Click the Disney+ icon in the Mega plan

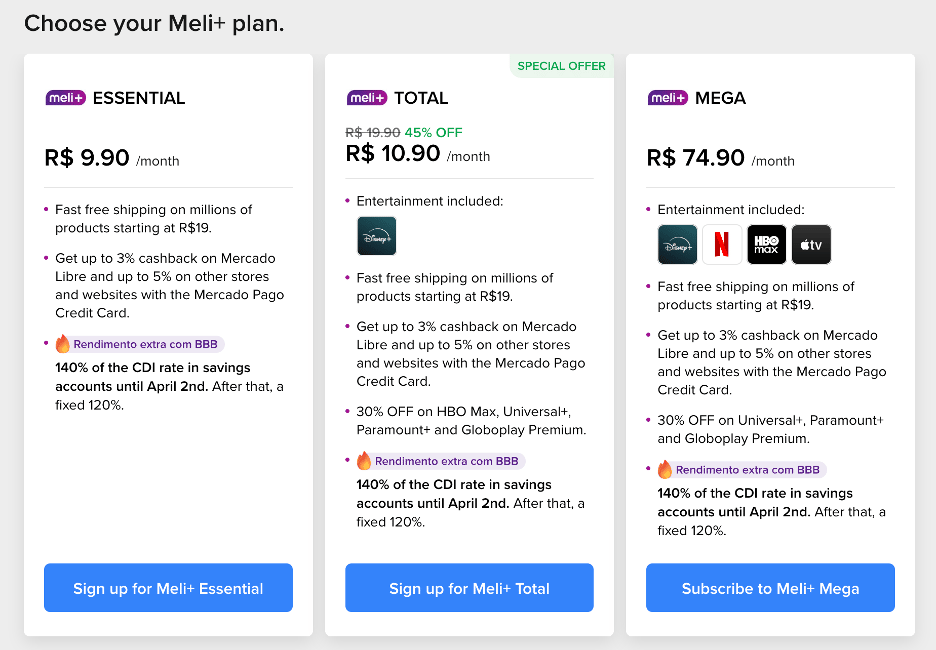pyautogui.click(x=678, y=244)
